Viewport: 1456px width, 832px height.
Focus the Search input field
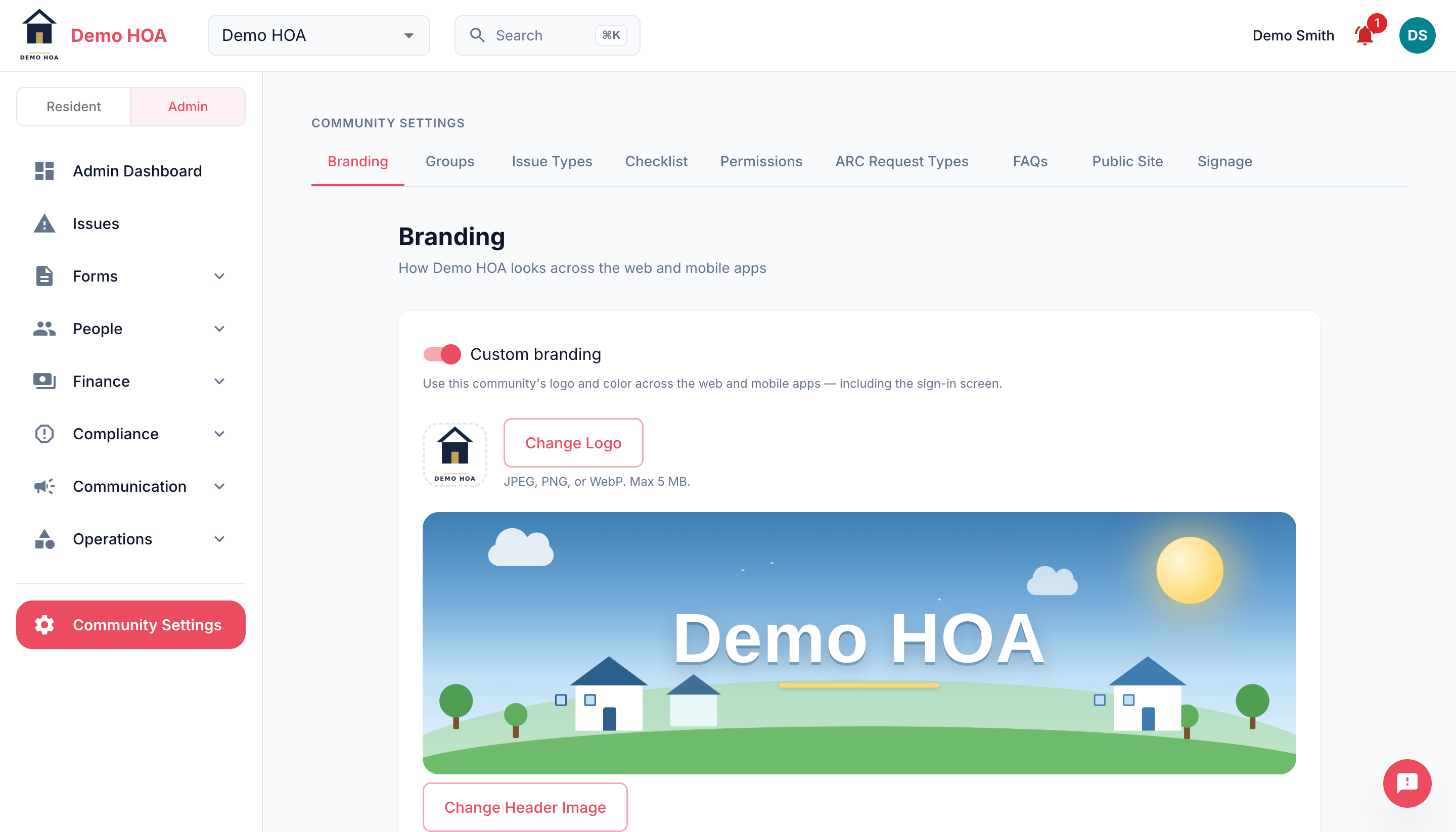[547, 35]
